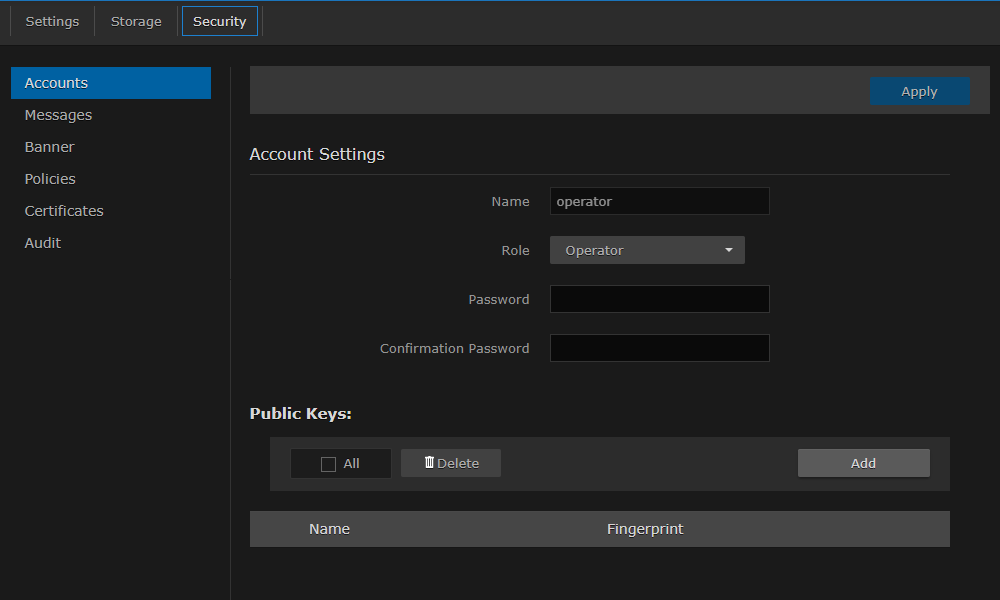Click the Password input field
The width and height of the screenshot is (1000, 600).
(x=659, y=299)
